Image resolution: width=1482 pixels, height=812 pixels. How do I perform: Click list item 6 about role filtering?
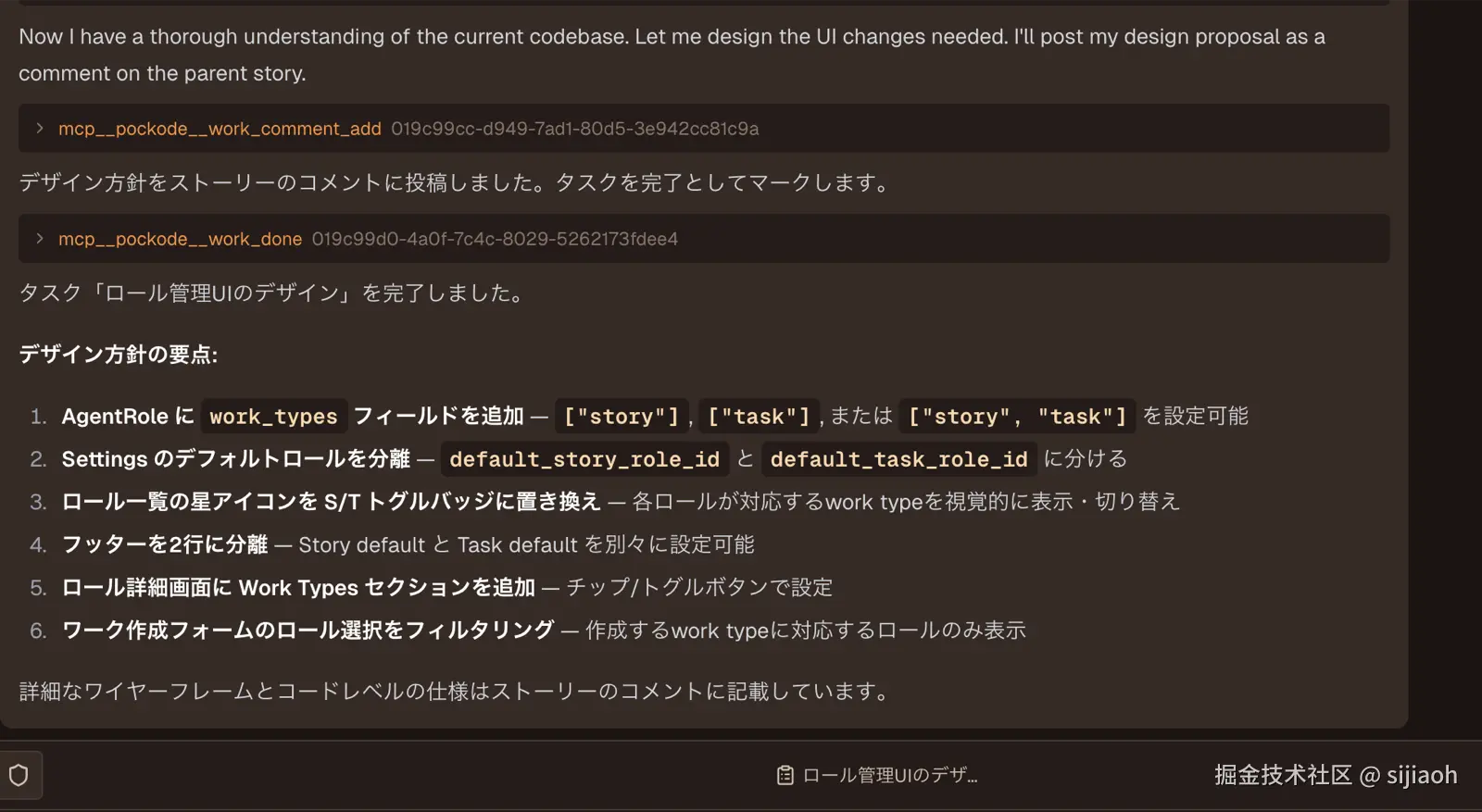point(544,630)
